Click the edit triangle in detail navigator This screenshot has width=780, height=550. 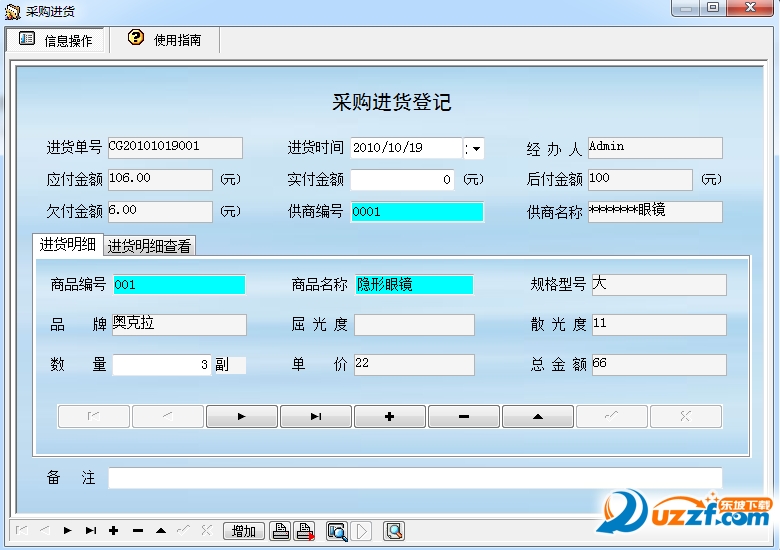coord(538,416)
